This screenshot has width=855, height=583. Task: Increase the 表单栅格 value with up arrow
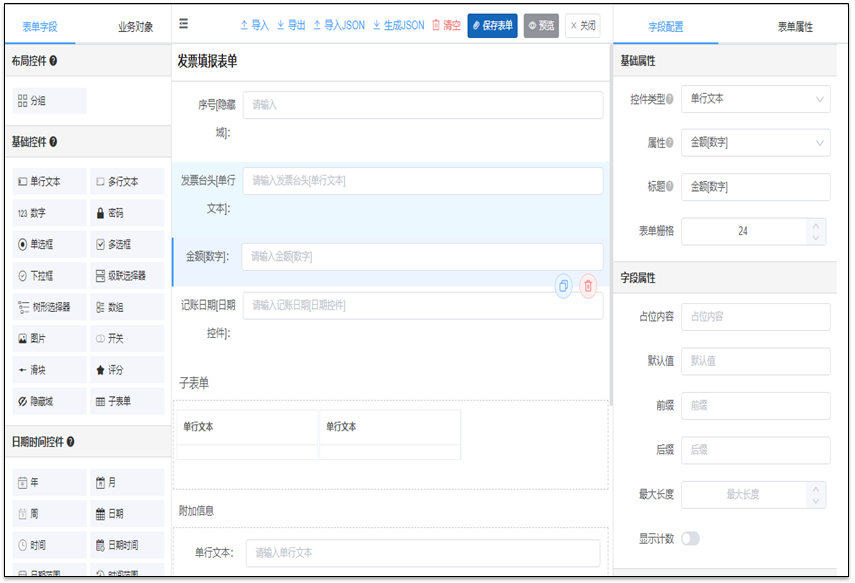(818, 225)
